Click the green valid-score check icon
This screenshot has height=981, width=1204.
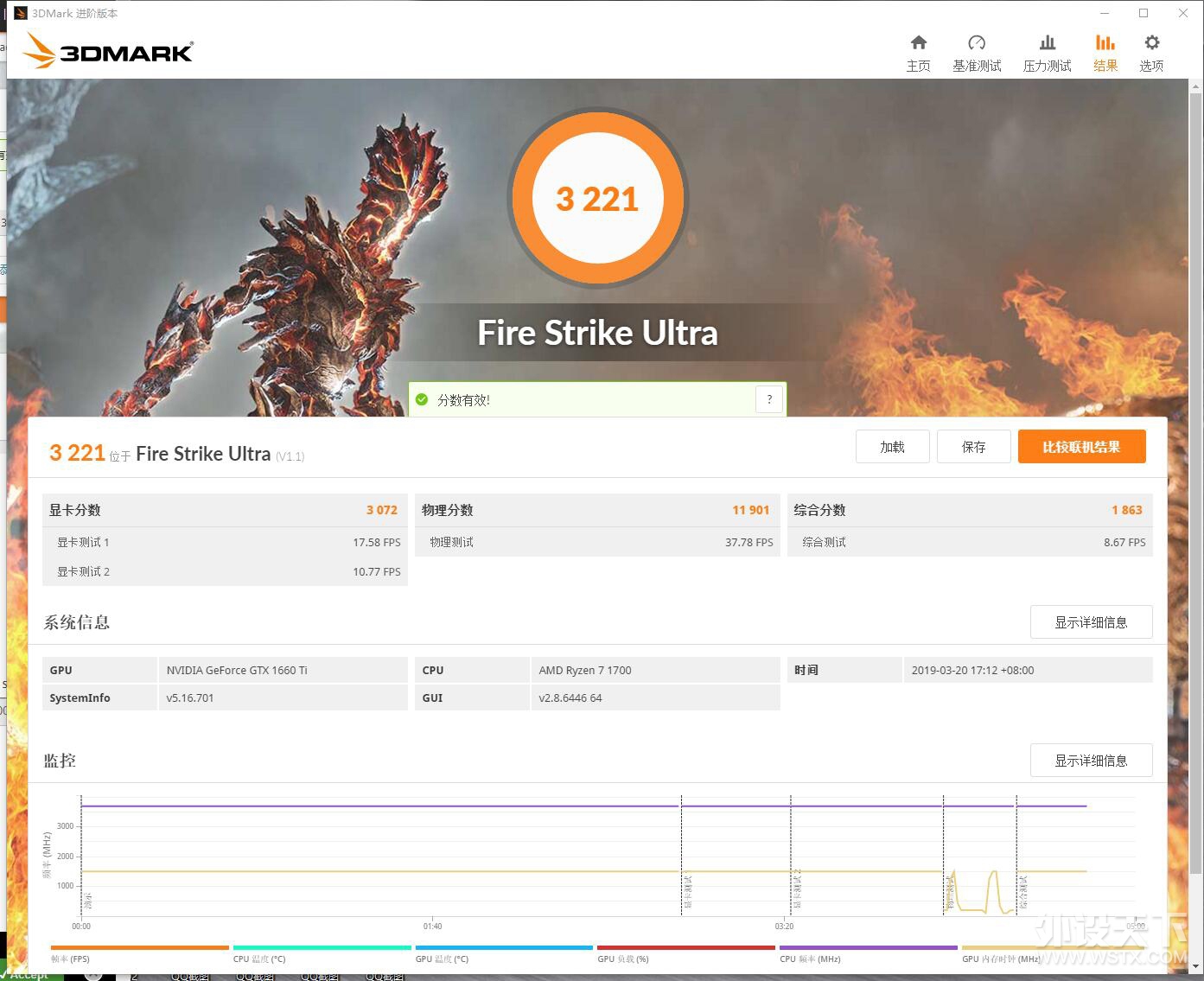(422, 399)
